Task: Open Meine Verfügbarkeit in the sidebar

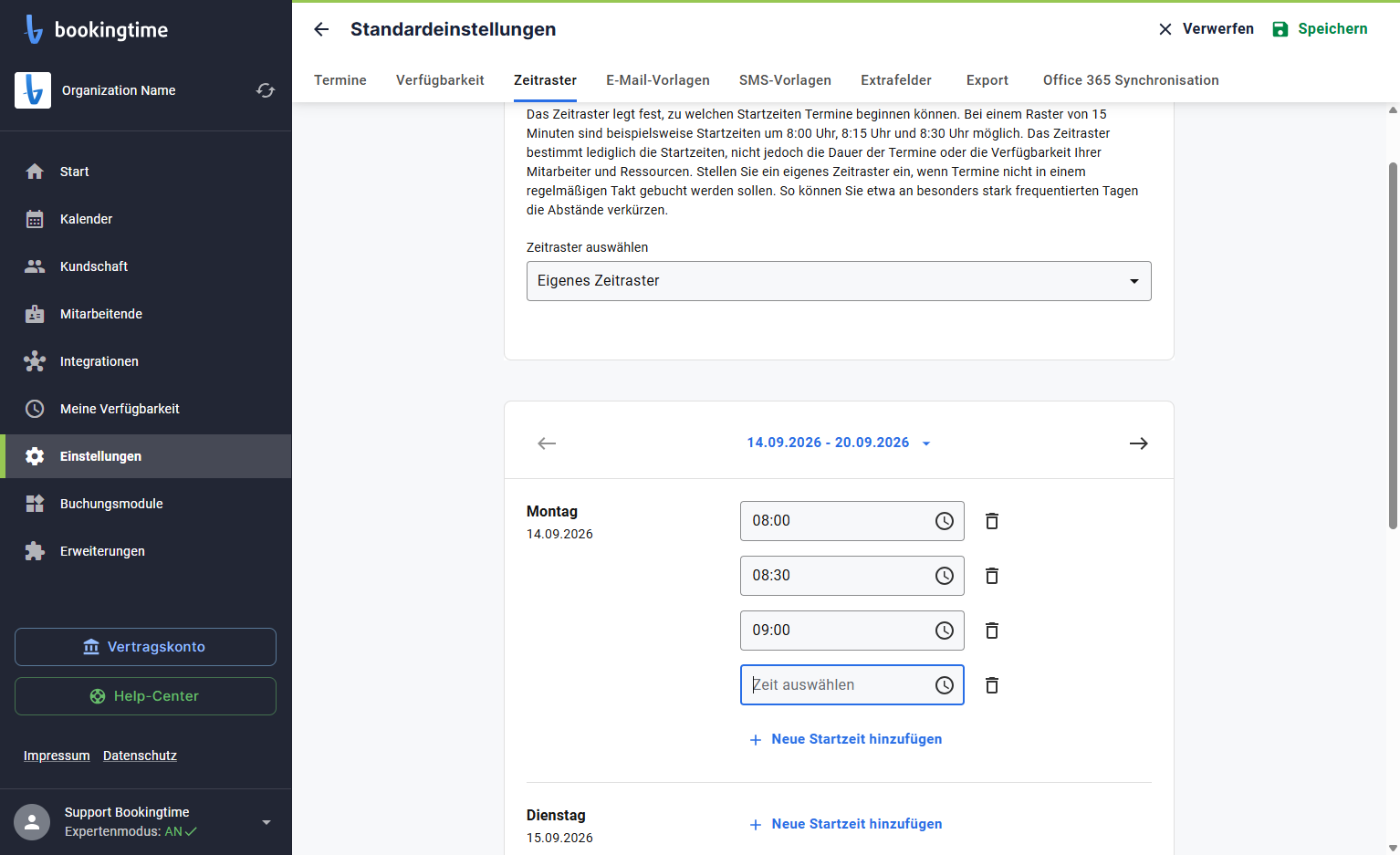Action: (x=146, y=409)
